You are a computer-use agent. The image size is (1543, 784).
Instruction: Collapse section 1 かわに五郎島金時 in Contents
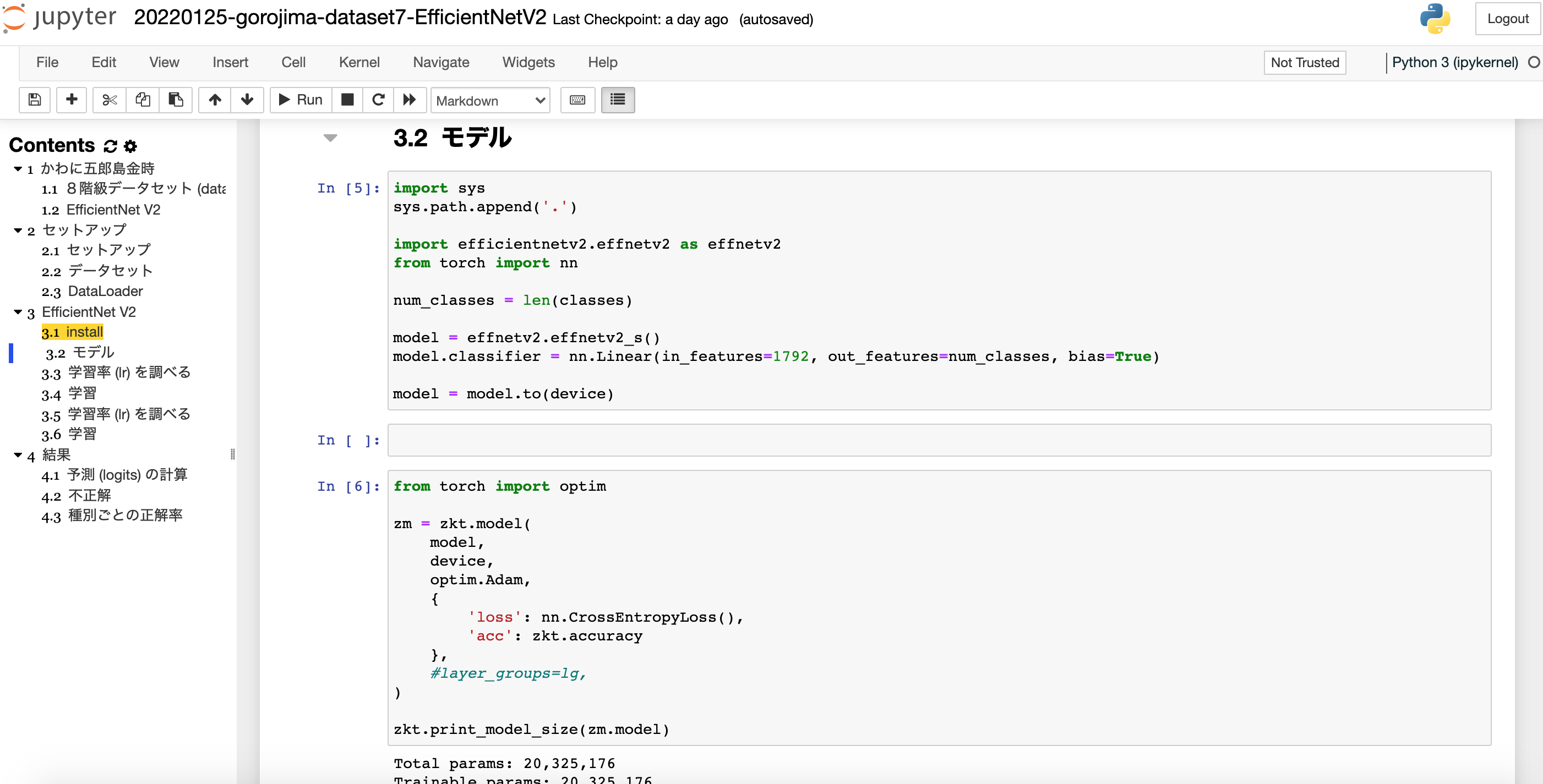click(x=18, y=169)
